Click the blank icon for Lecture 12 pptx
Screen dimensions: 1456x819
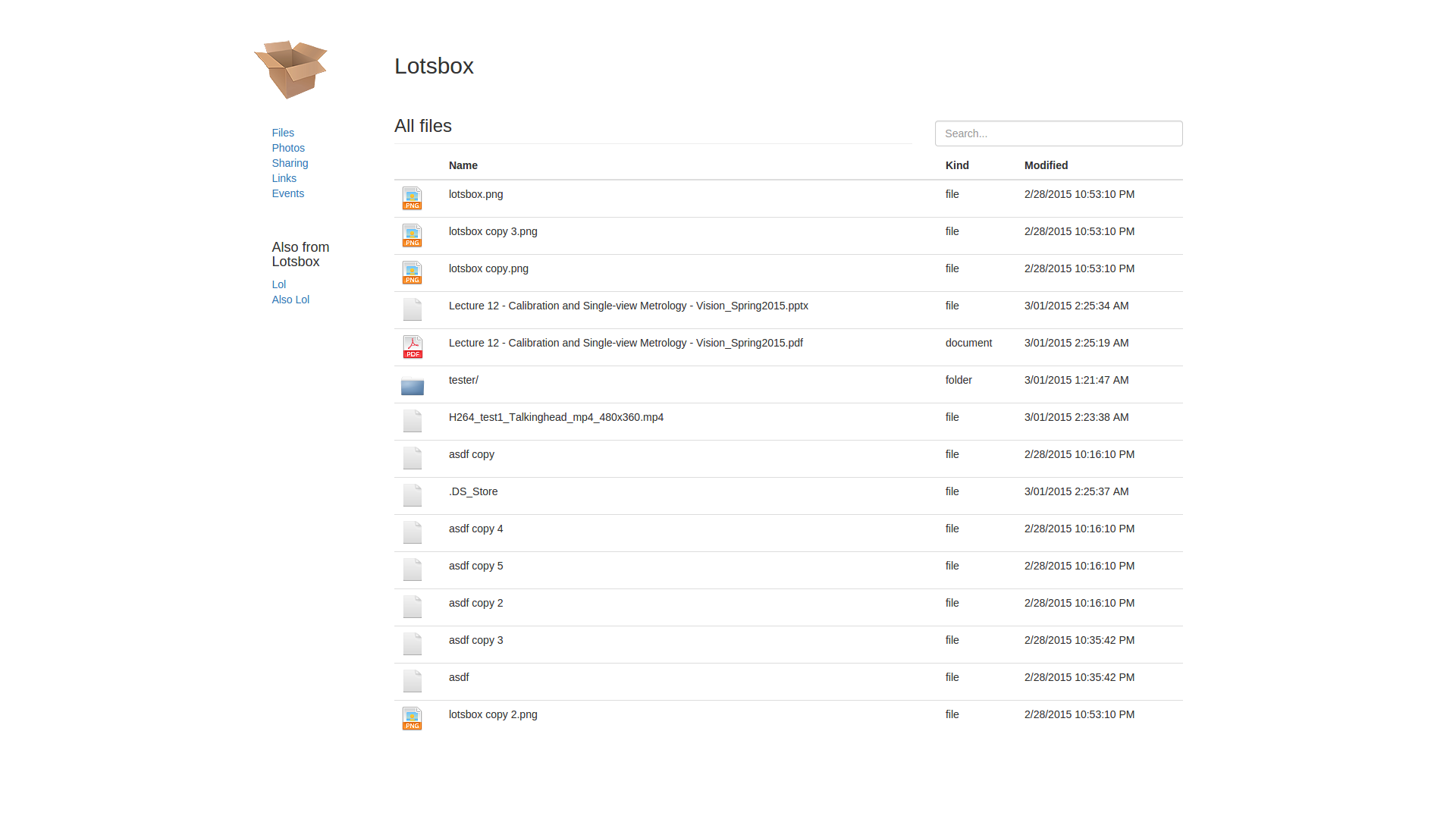pos(413,309)
